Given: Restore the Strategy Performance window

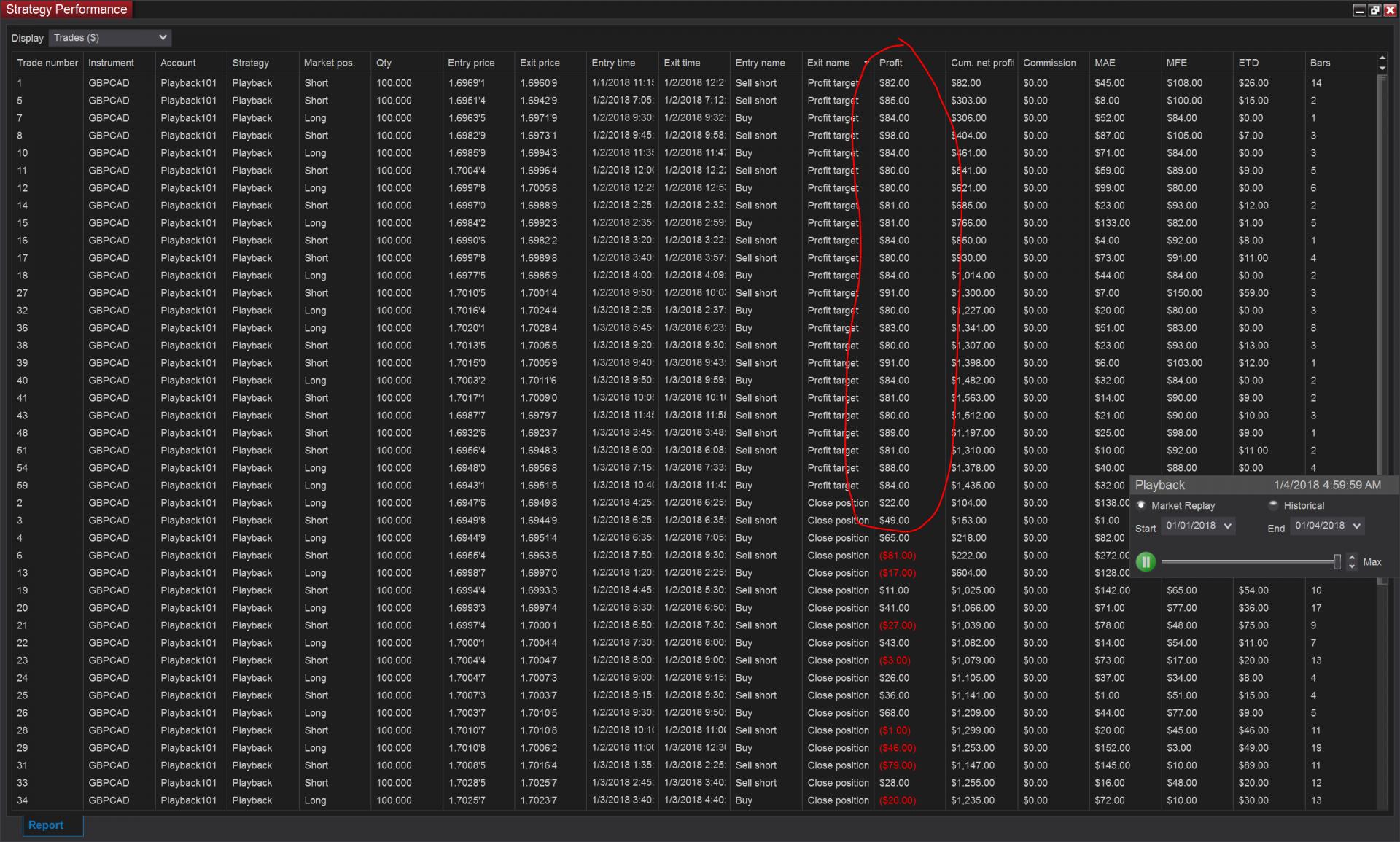Looking at the screenshot, I should coord(1374,10).
